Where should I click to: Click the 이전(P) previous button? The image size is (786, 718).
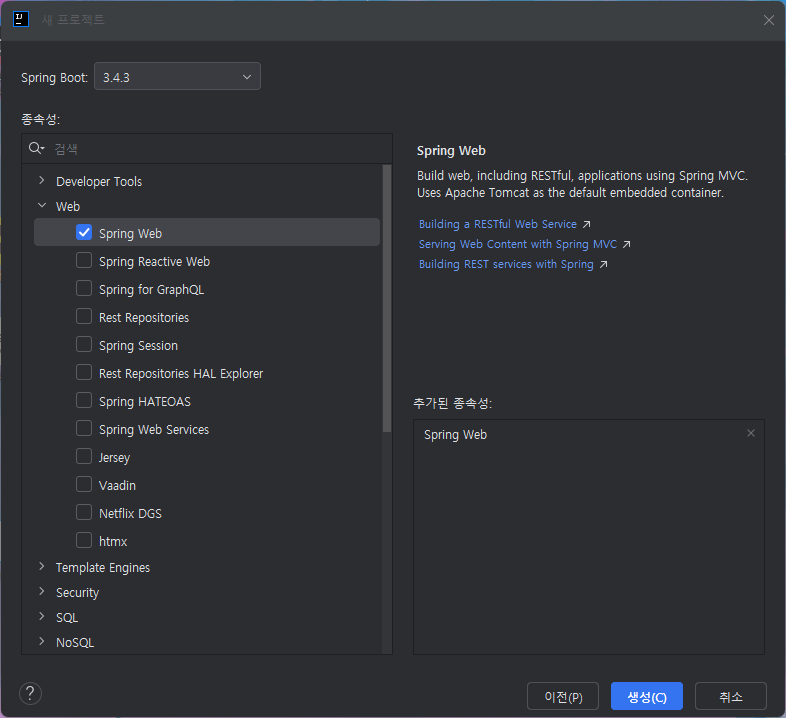click(x=563, y=696)
